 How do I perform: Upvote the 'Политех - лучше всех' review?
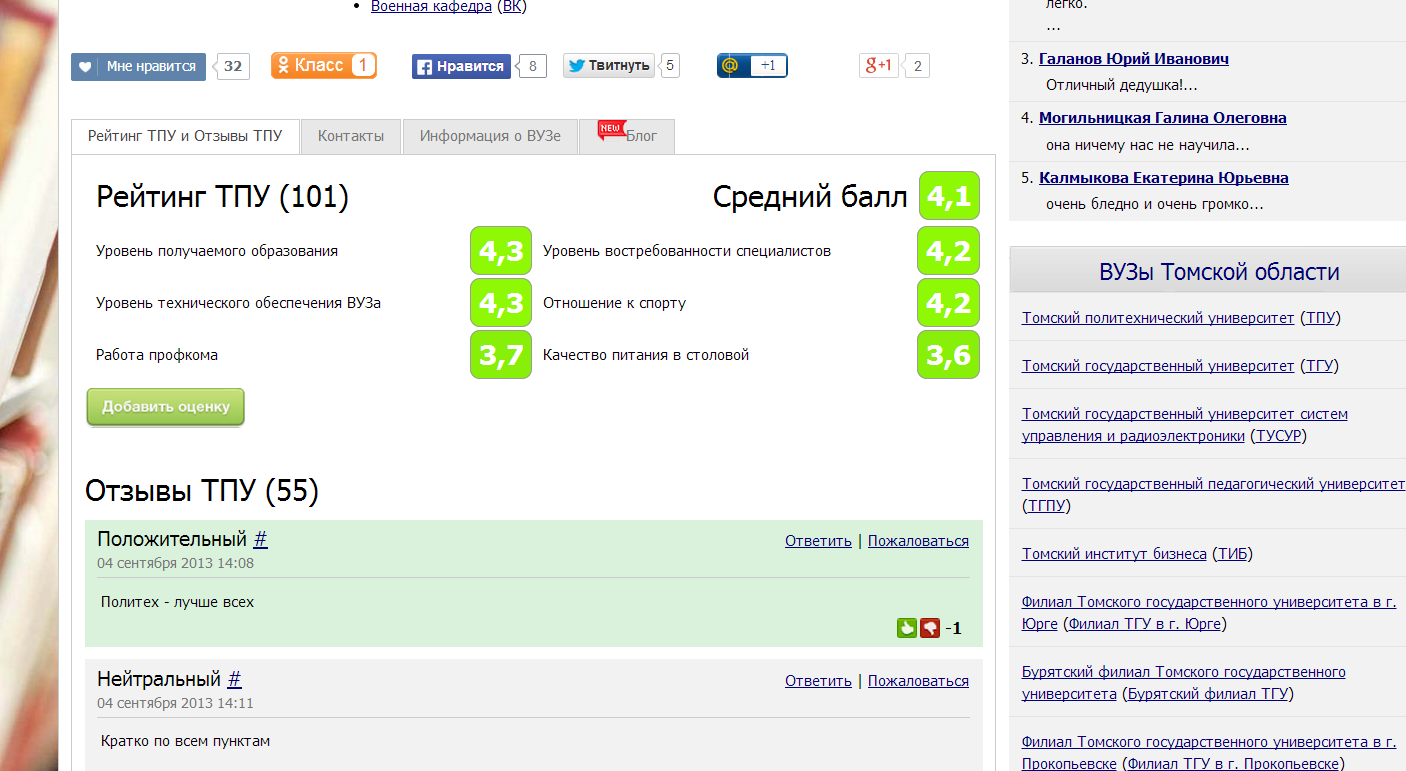pyautogui.click(x=906, y=628)
